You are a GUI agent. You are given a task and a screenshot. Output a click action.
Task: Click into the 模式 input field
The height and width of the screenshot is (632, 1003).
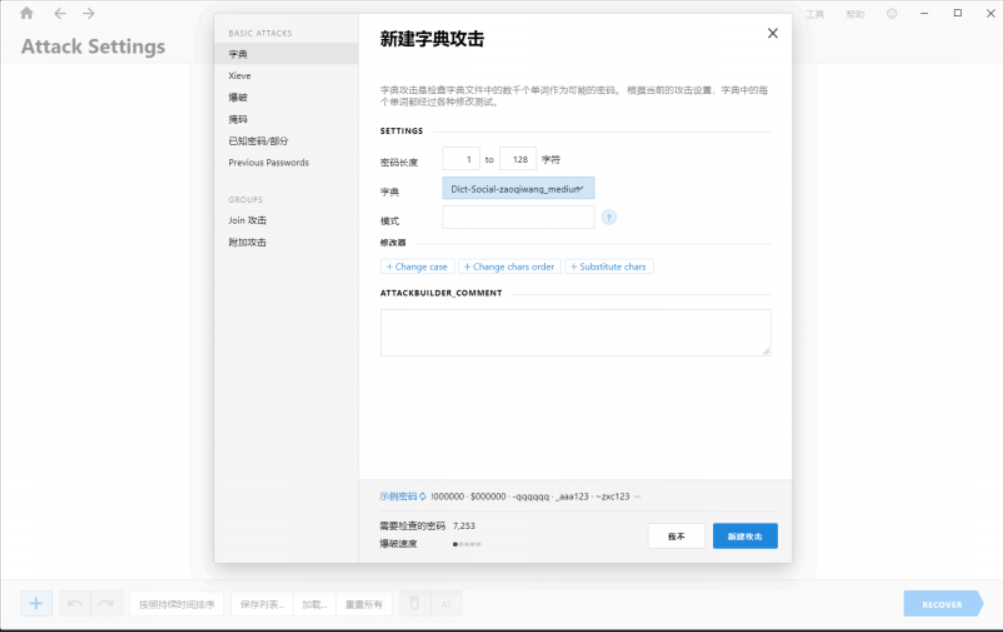[x=518, y=217]
